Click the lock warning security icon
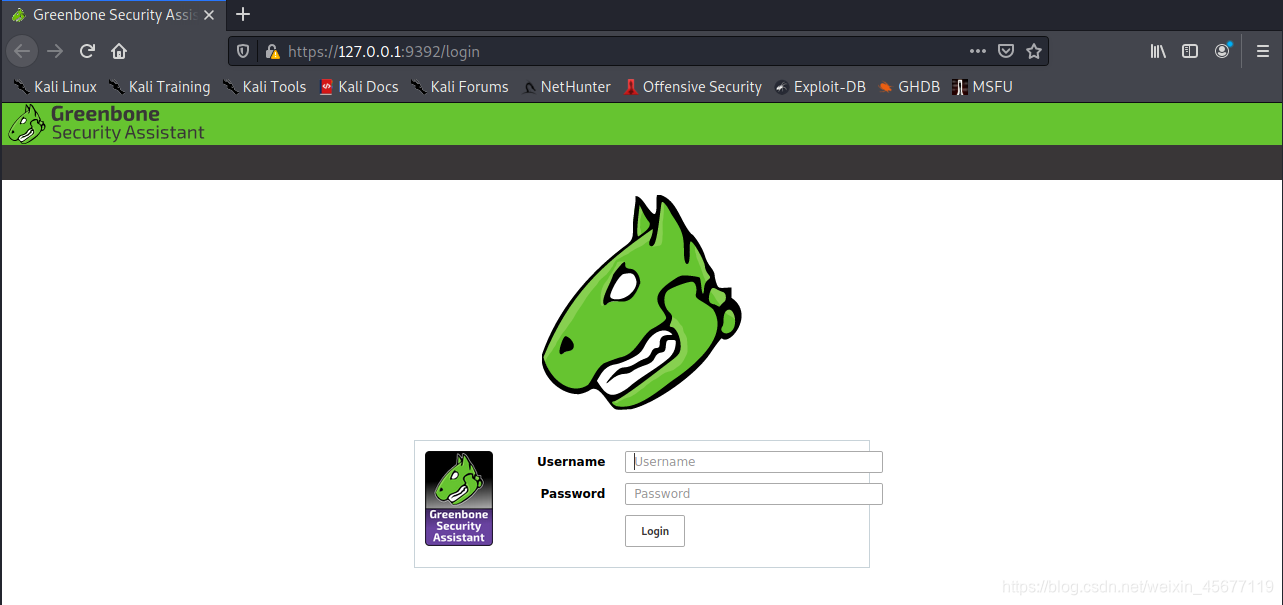The image size is (1283, 605). [271, 51]
